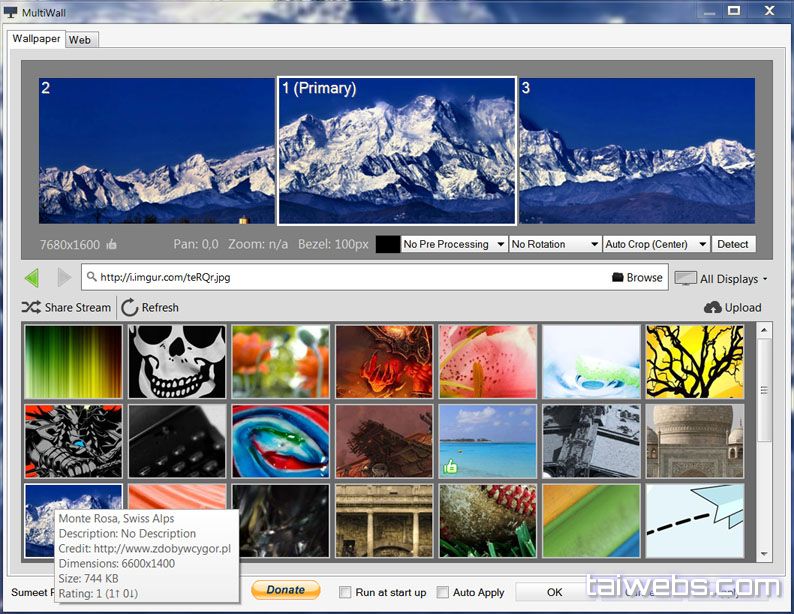Click the thumbs-up icon beside 7680x1600
This screenshot has width=794, height=614.
tap(112, 244)
